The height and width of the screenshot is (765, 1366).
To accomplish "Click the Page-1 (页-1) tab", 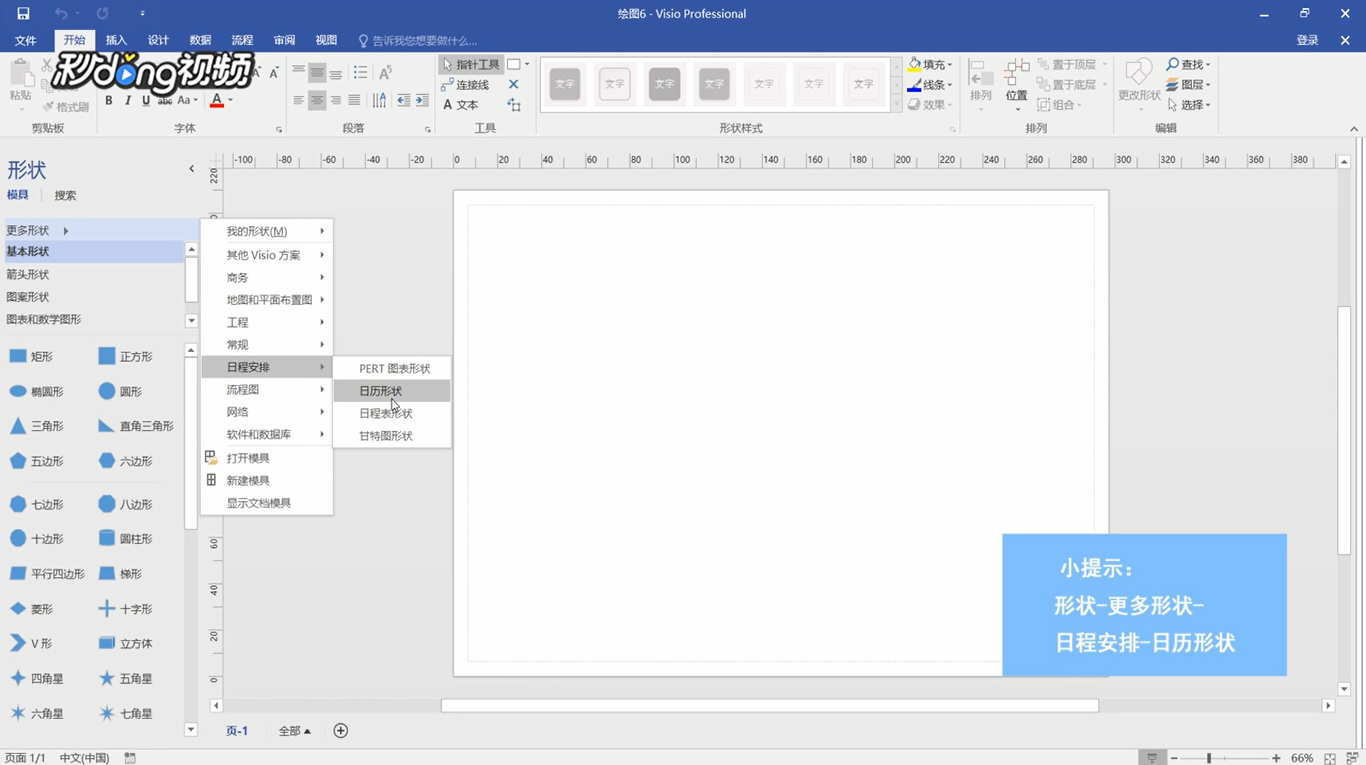I will point(237,731).
